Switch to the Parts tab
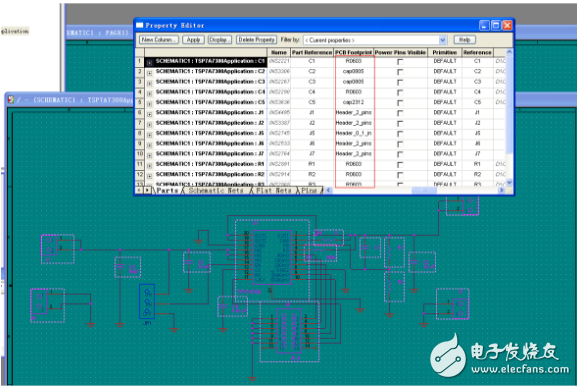Viewport: 578px width, 386px height. tap(167, 191)
